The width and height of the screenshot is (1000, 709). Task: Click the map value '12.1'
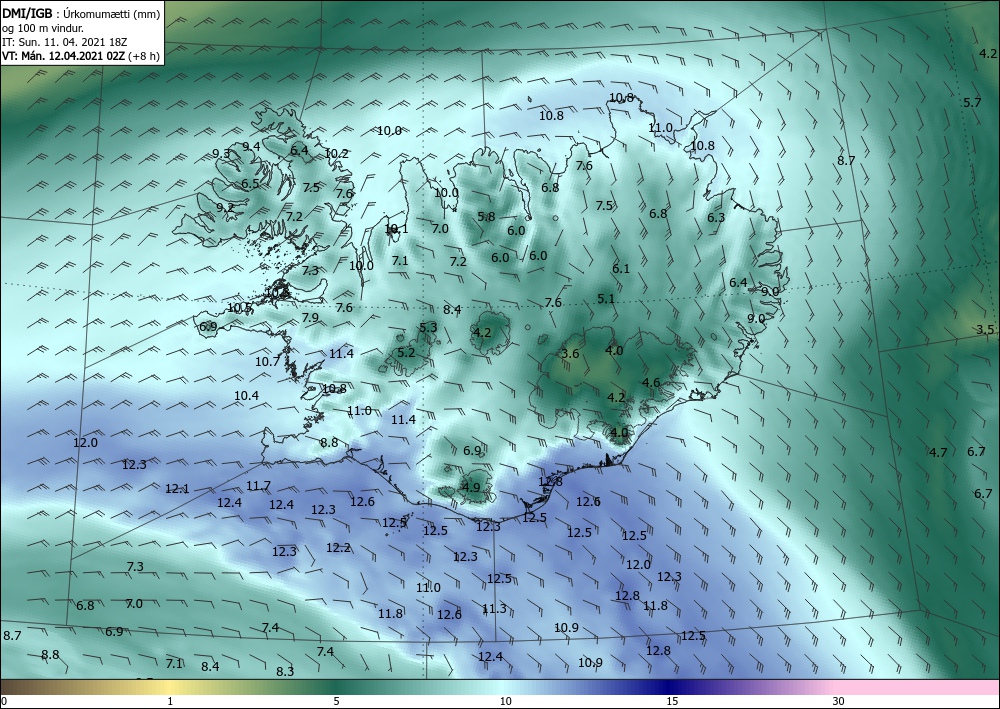click(177, 489)
